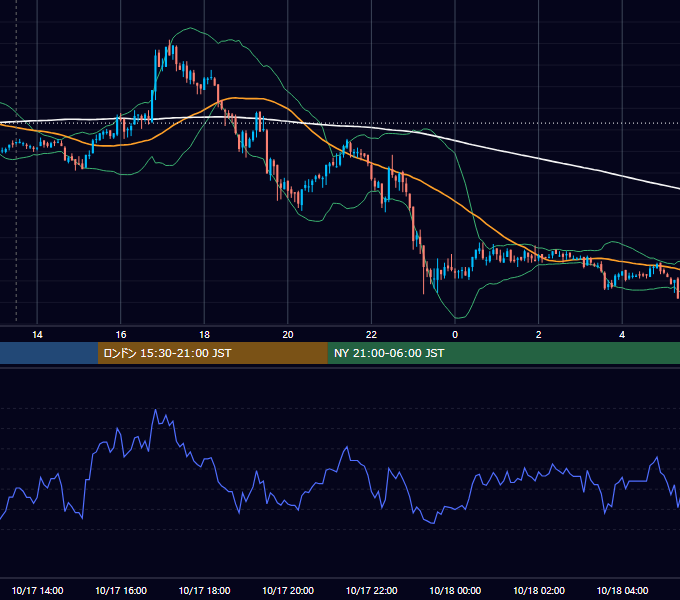Click the 10/17 14:00 time label
This screenshot has width=680, height=600.
click(x=37, y=590)
